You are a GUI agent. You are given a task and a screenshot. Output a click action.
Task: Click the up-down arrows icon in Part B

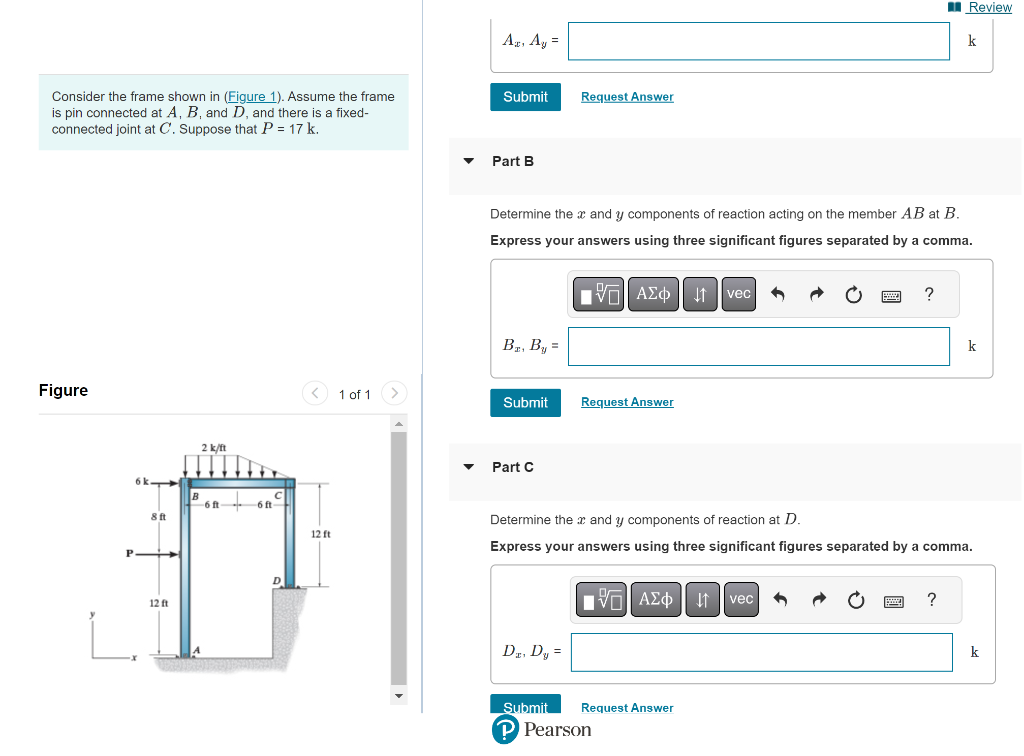click(700, 293)
